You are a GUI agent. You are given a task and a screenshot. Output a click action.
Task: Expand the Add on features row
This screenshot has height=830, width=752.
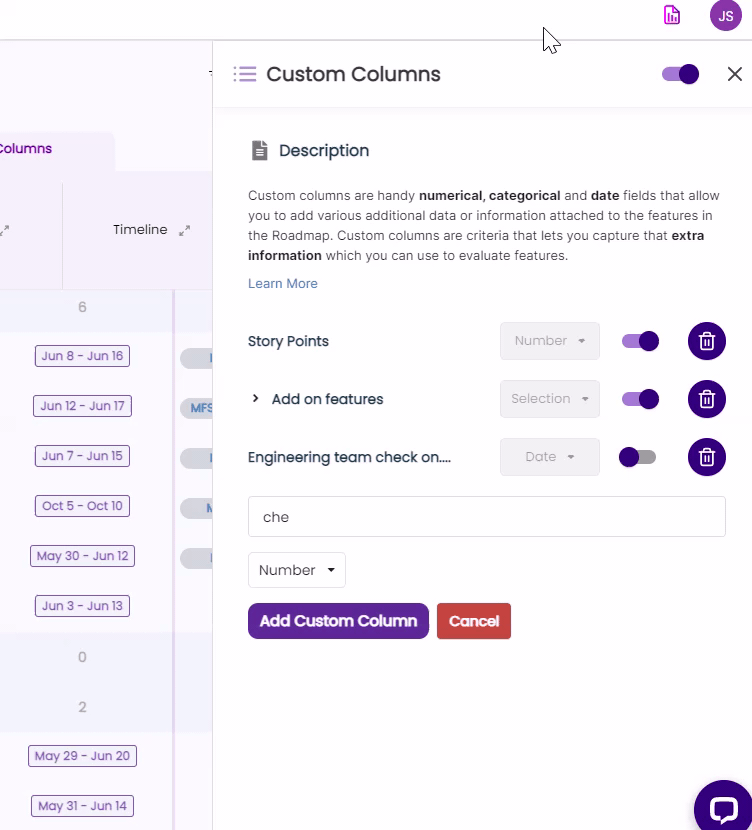(256, 399)
